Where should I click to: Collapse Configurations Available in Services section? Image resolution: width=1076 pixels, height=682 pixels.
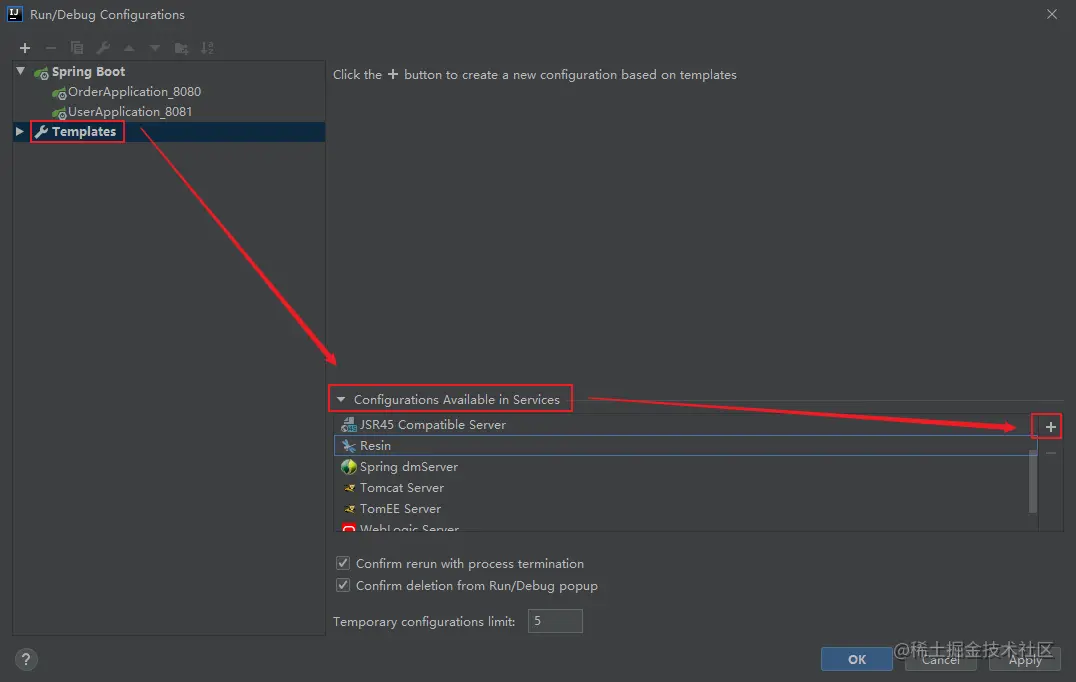pos(341,399)
